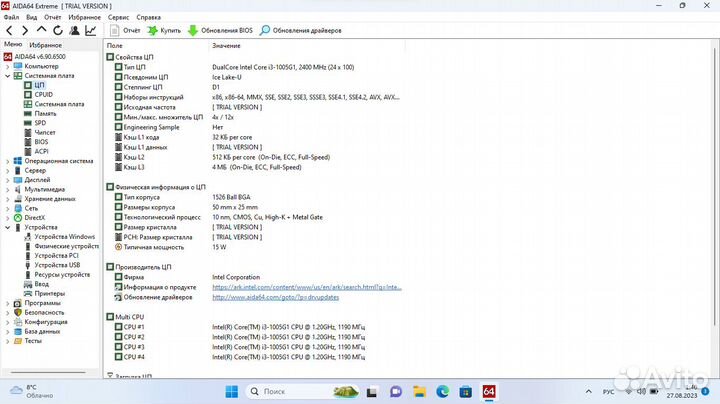Expand the Операционная система tree node

[7, 161]
